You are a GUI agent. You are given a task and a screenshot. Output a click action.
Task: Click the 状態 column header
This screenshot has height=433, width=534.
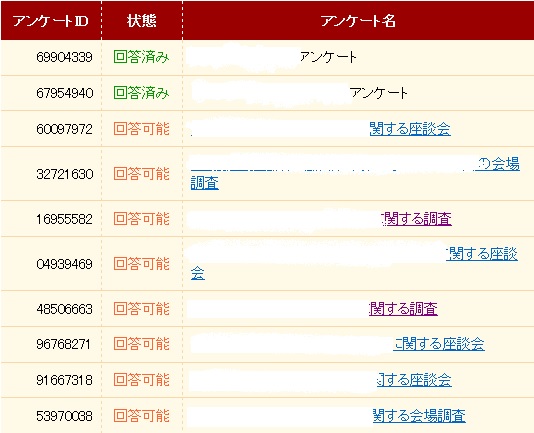[x=142, y=21]
